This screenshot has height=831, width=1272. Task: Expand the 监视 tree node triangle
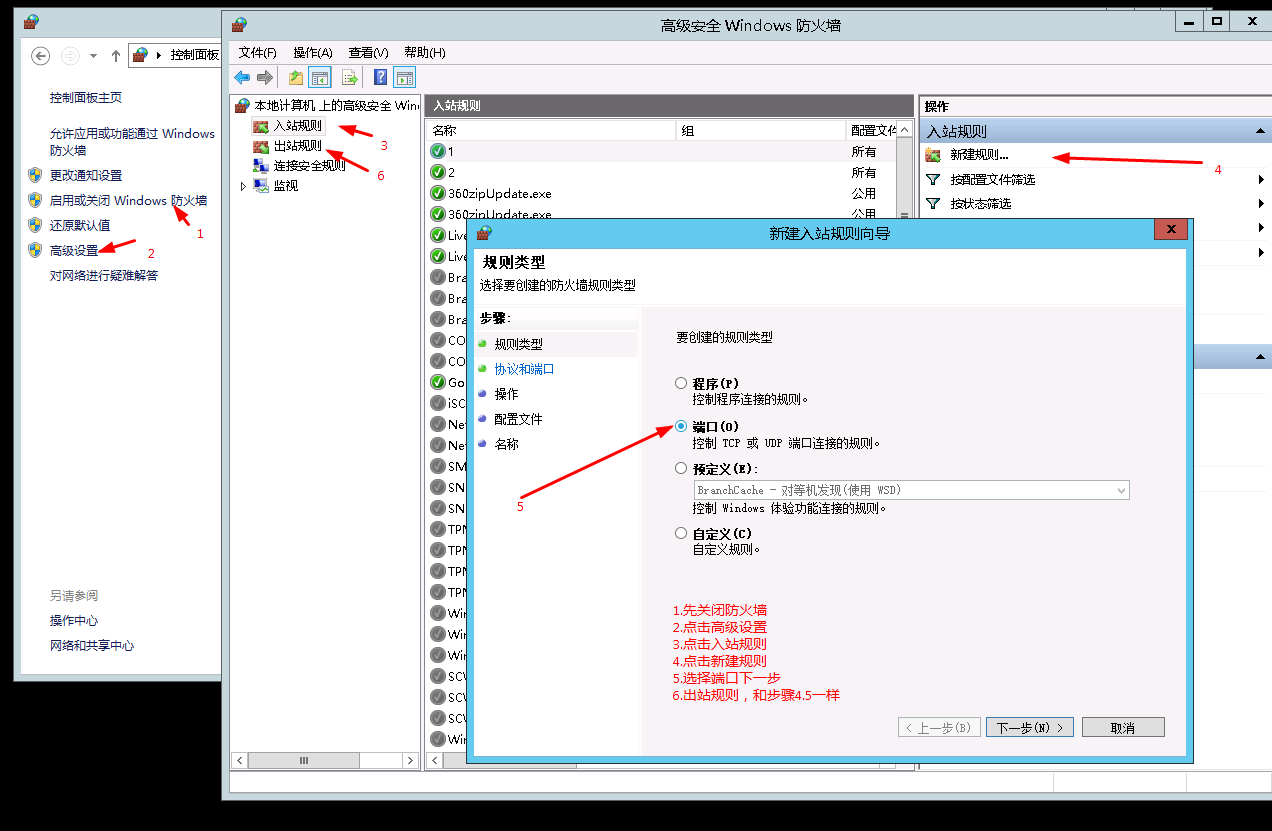click(x=242, y=186)
